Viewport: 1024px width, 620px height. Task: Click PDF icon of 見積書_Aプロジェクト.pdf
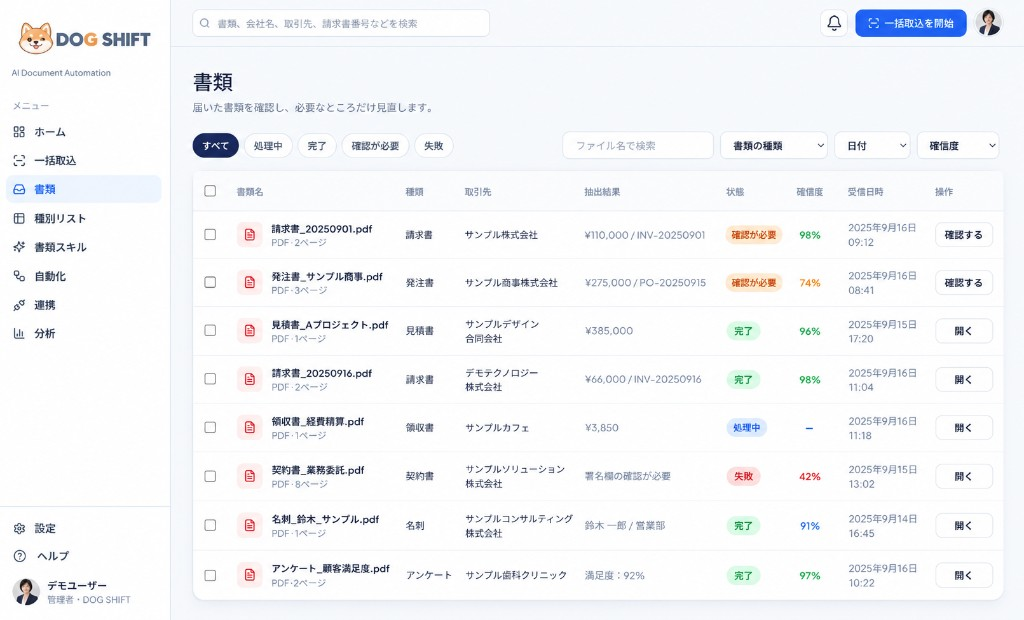click(249, 331)
